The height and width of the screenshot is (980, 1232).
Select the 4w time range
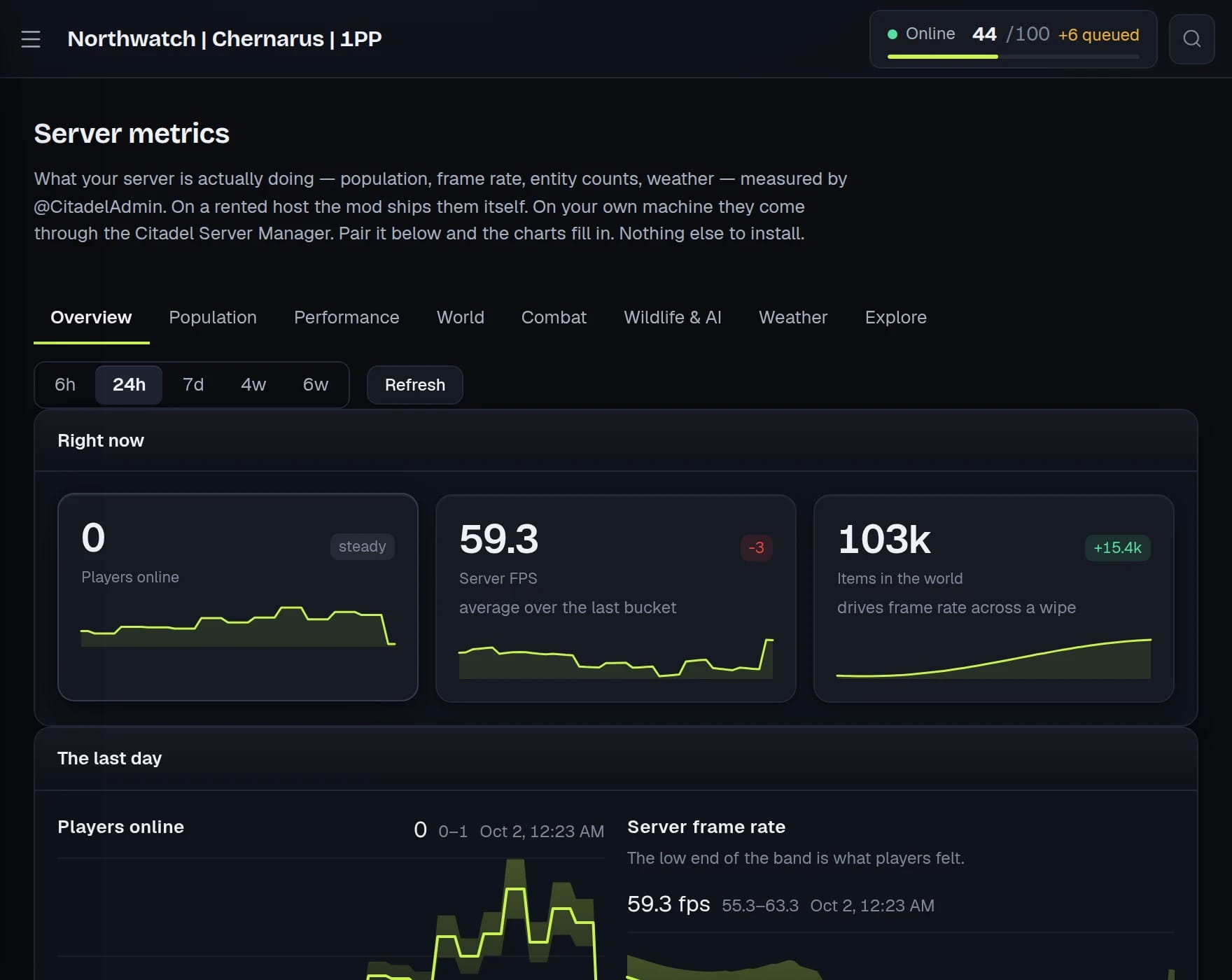pos(253,384)
